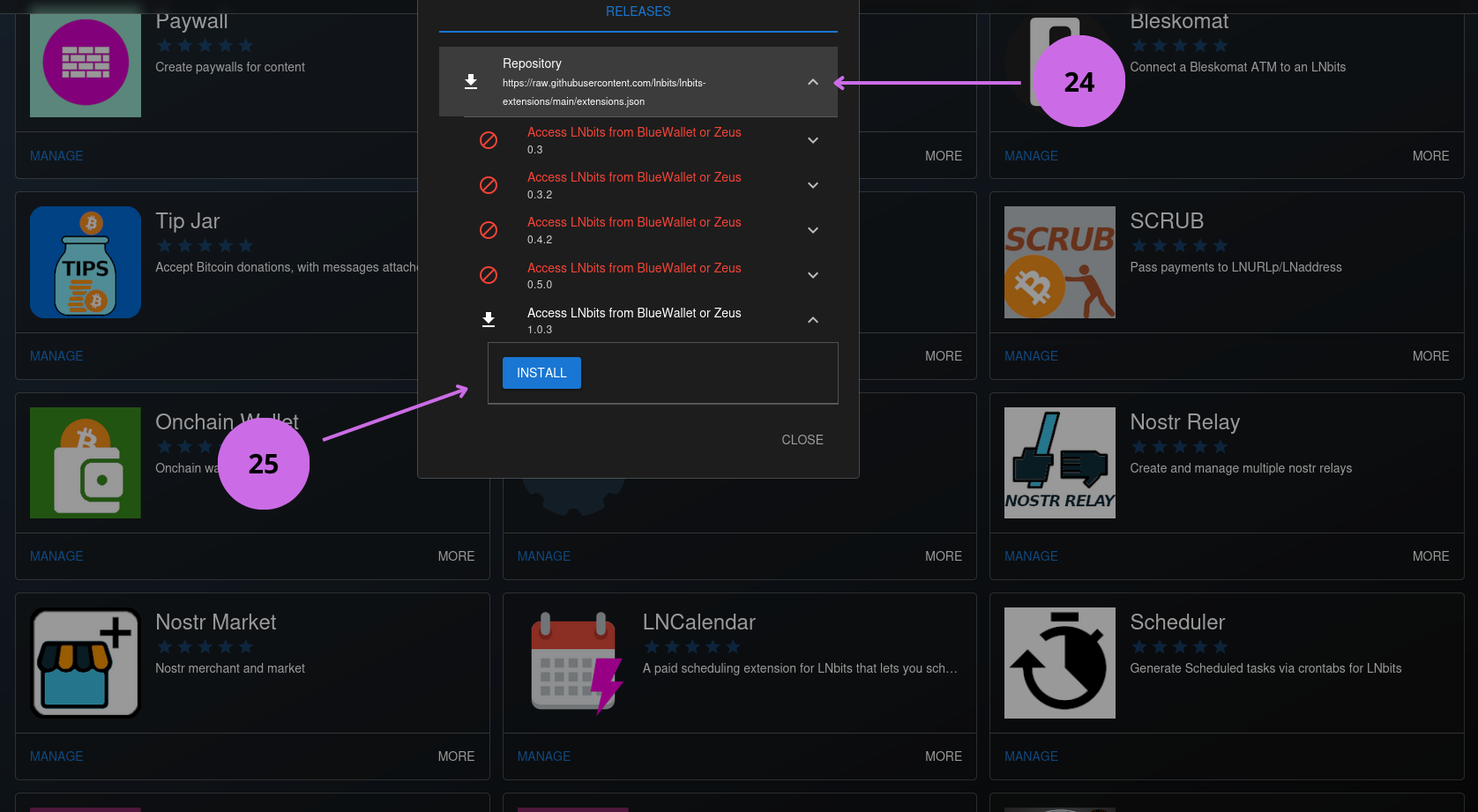1478x812 pixels.
Task: Click the 'LNCalendar' card title
Action: click(699, 622)
